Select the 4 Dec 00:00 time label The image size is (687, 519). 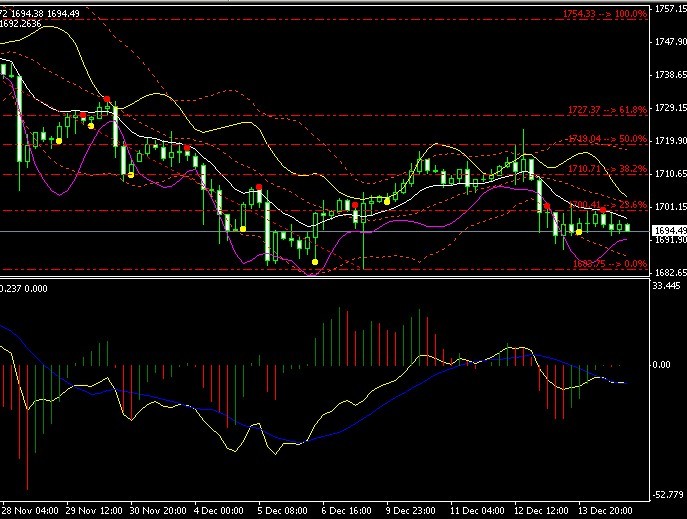[x=219, y=511]
